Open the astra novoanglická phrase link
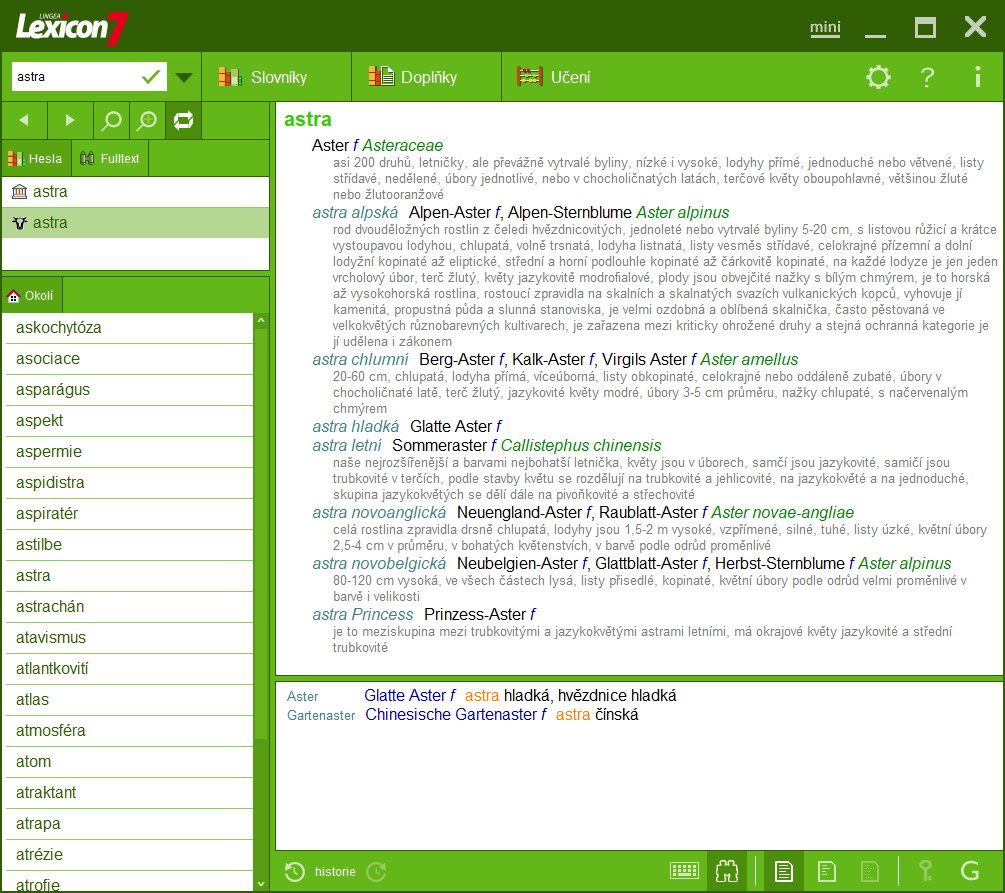Image resolution: width=1005 pixels, height=893 pixels. pos(379,513)
